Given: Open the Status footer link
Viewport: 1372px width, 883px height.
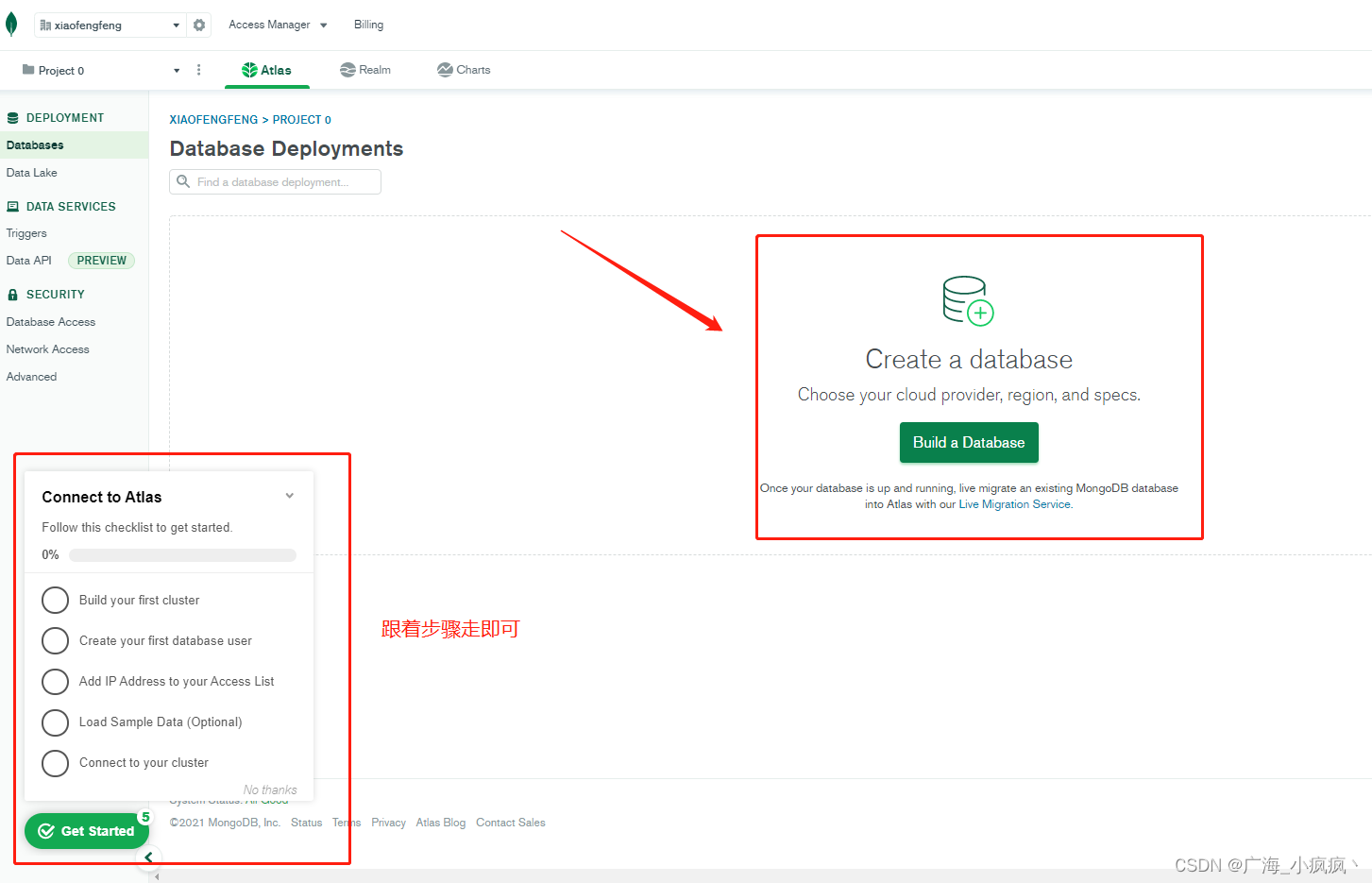Looking at the screenshot, I should click(x=307, y=823).
